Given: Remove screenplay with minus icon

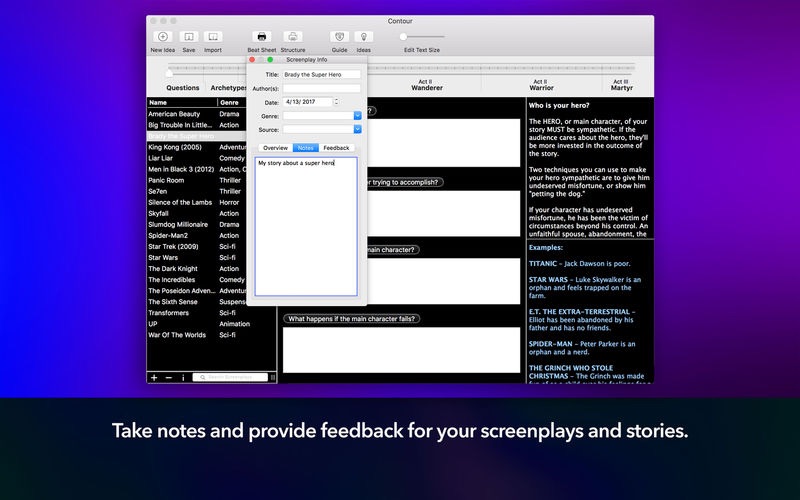Looking at the screenshot, I should point(169,378).
